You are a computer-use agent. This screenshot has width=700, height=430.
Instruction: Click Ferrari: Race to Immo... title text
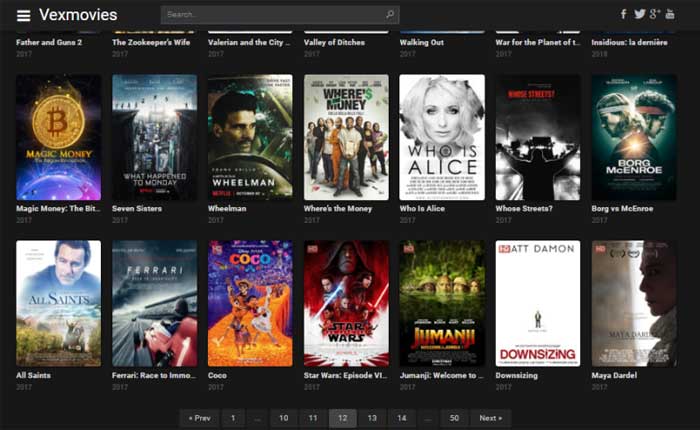click(x=154, y=376)
